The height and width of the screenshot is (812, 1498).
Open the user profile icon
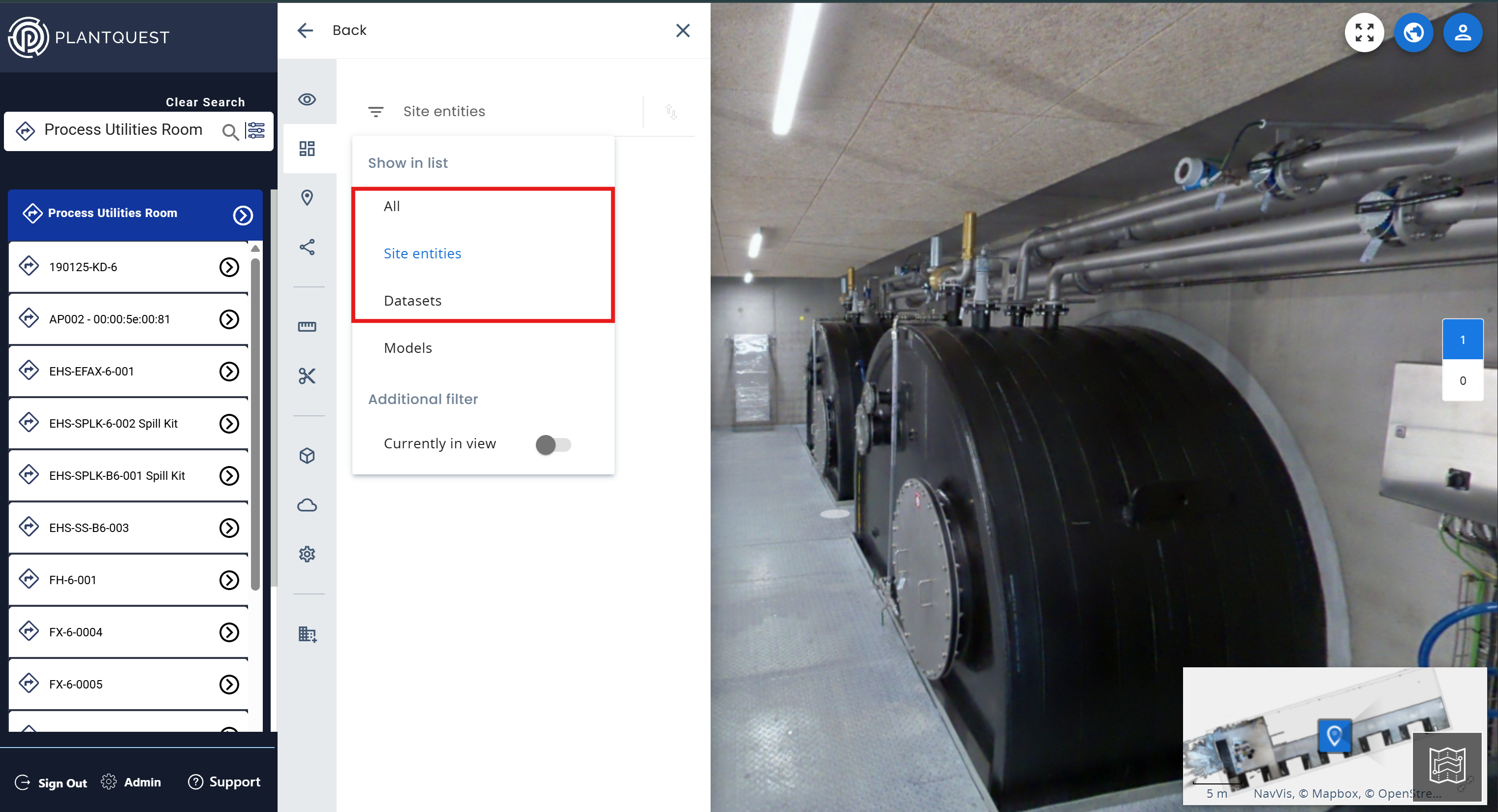(1463, 32)
